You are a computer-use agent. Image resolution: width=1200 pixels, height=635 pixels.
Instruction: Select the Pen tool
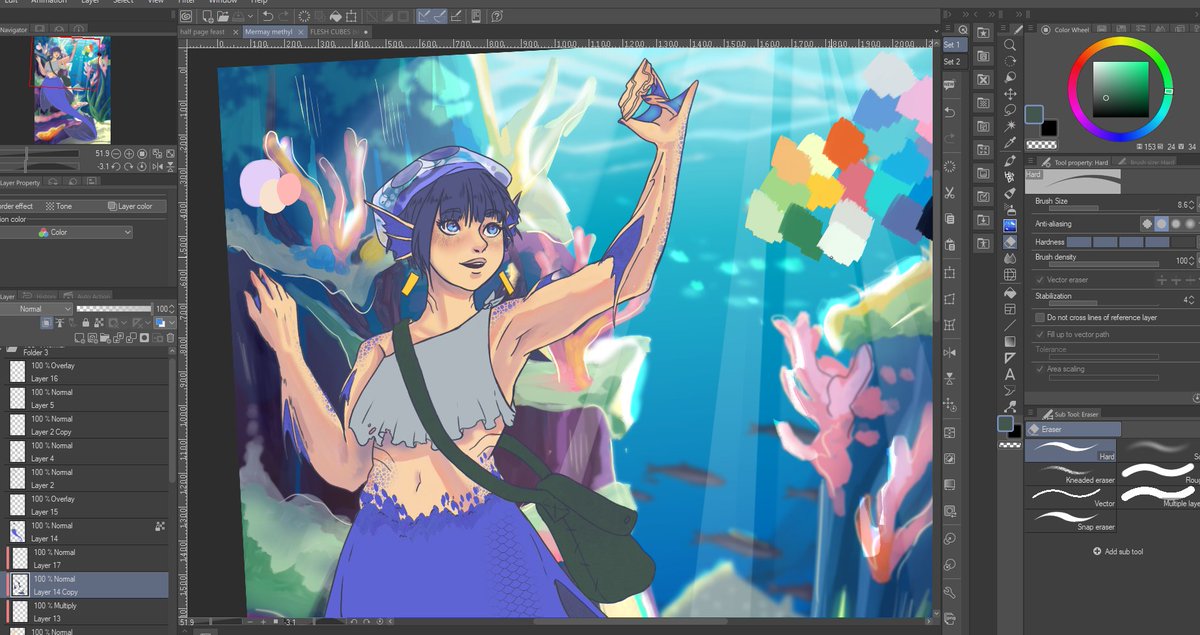tap(1010, 160)
